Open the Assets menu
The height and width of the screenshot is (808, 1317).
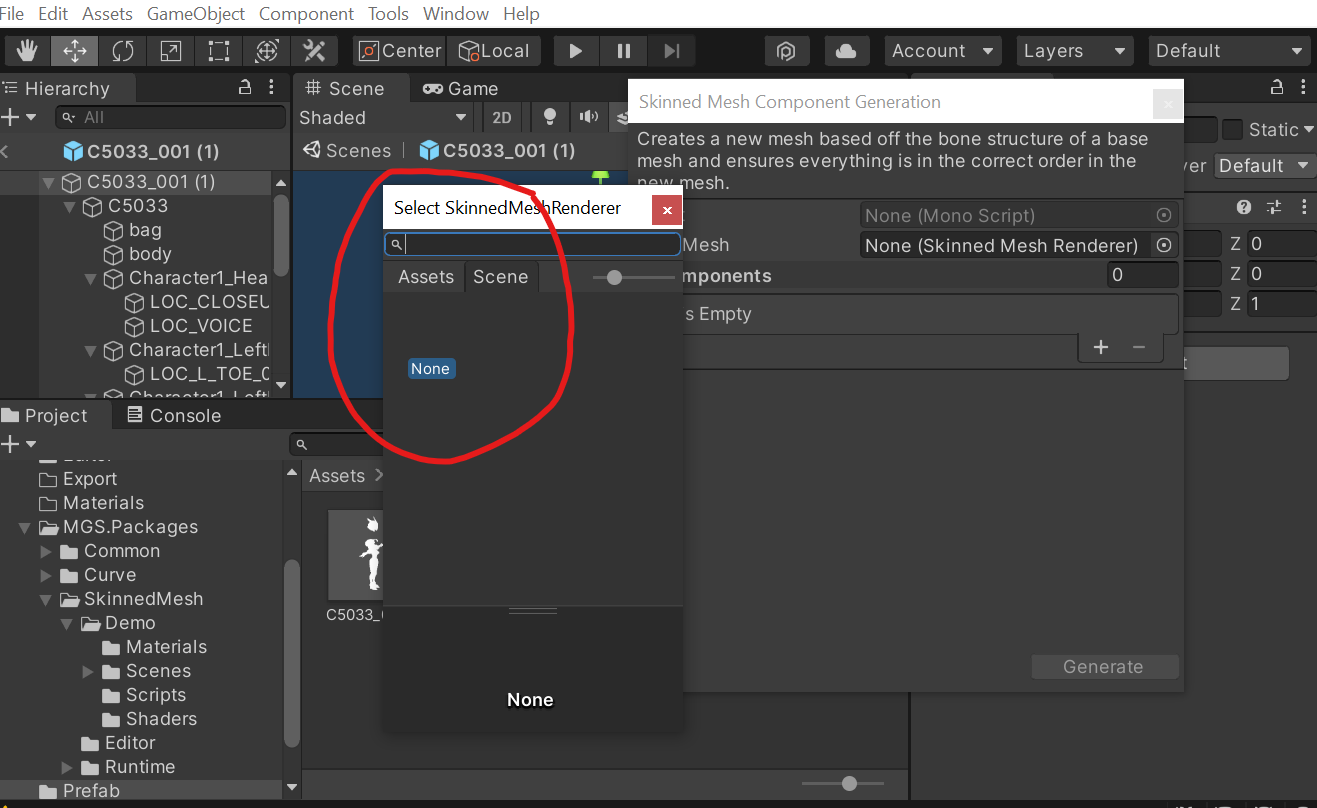107,14
